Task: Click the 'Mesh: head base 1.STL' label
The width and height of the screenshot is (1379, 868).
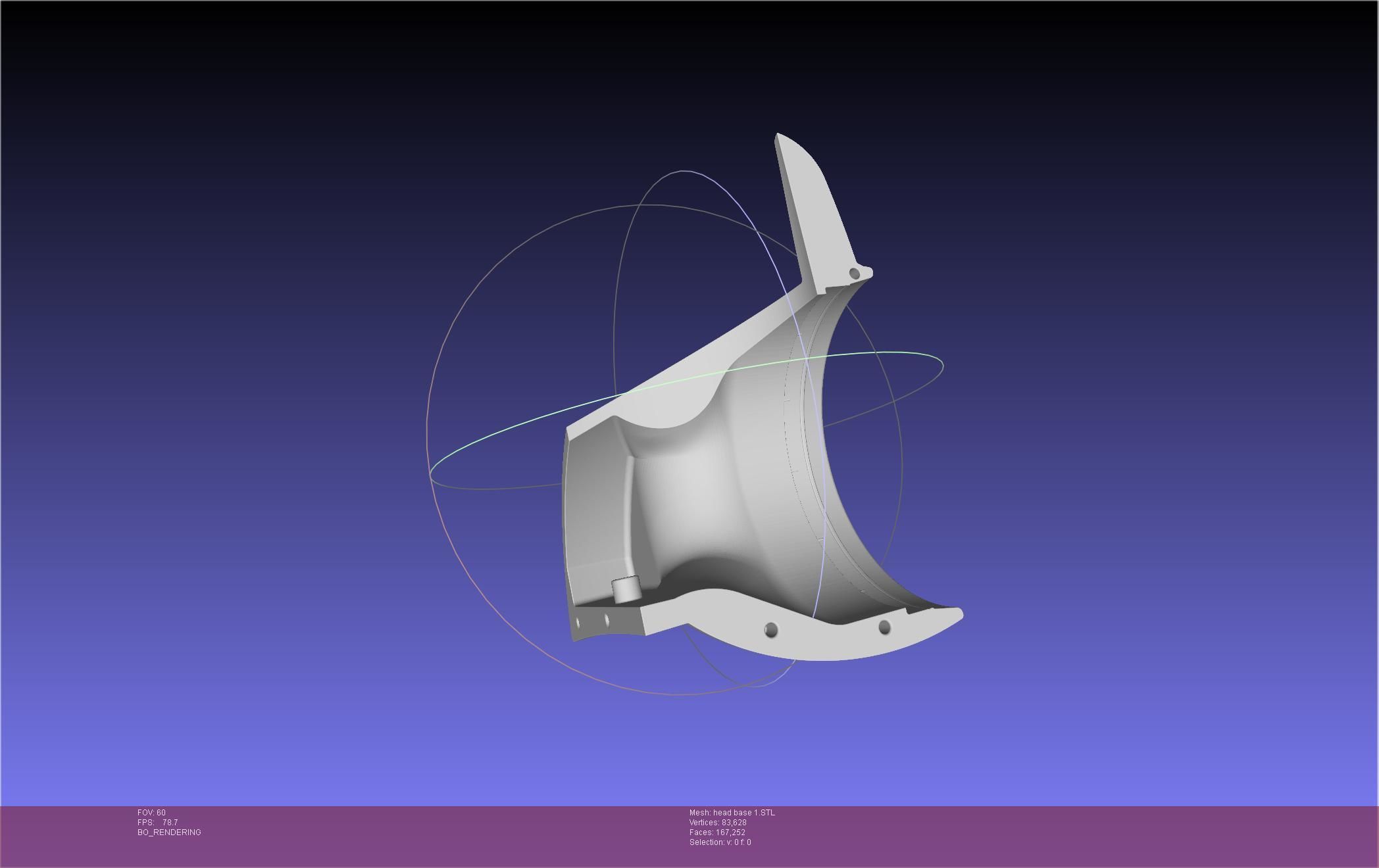Action: tap(732, 813)
